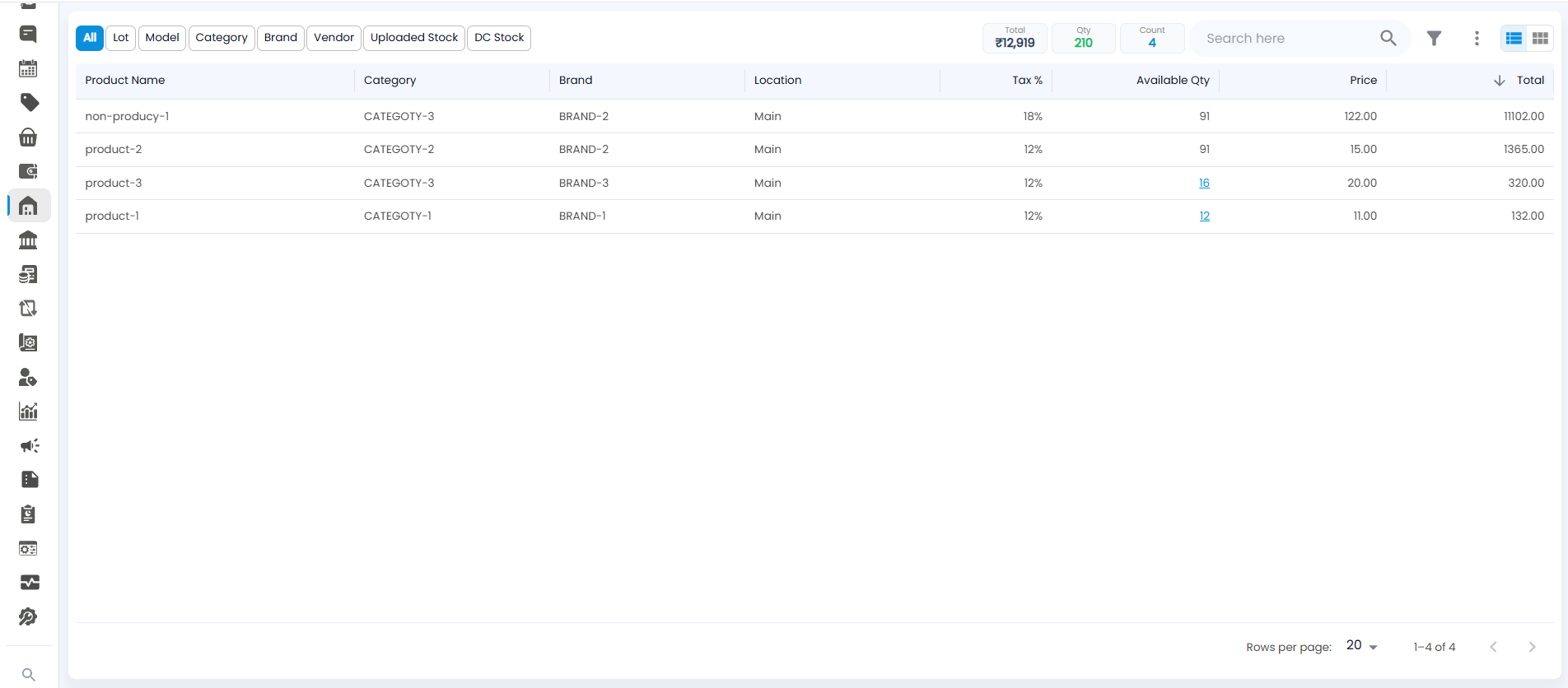Open the activity monitor sidebar icon
This screenshot has height=688, width=1568.
30,583
